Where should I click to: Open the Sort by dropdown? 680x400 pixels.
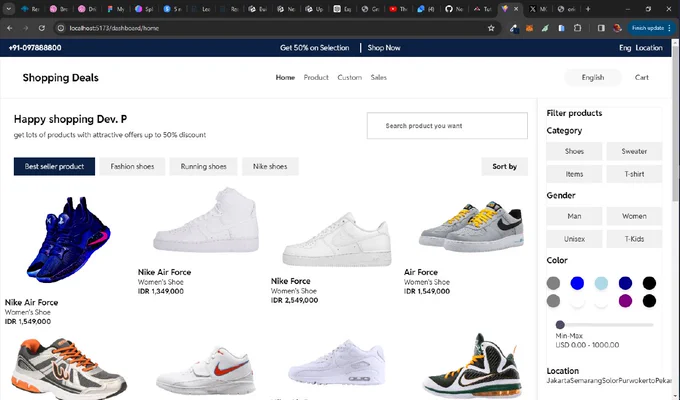(x=504, y=167)
